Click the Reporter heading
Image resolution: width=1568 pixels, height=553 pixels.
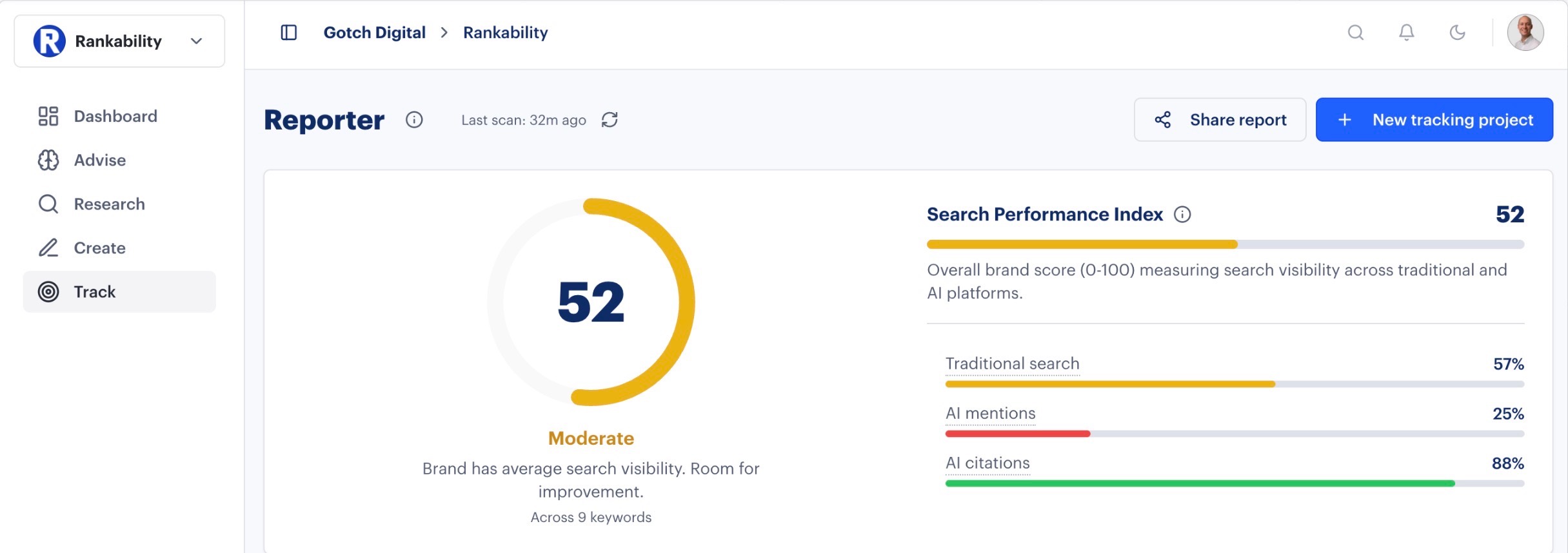coord(324,120)
